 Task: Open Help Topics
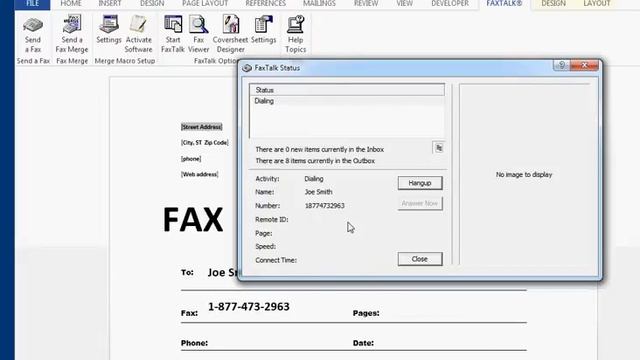(296, 35)
